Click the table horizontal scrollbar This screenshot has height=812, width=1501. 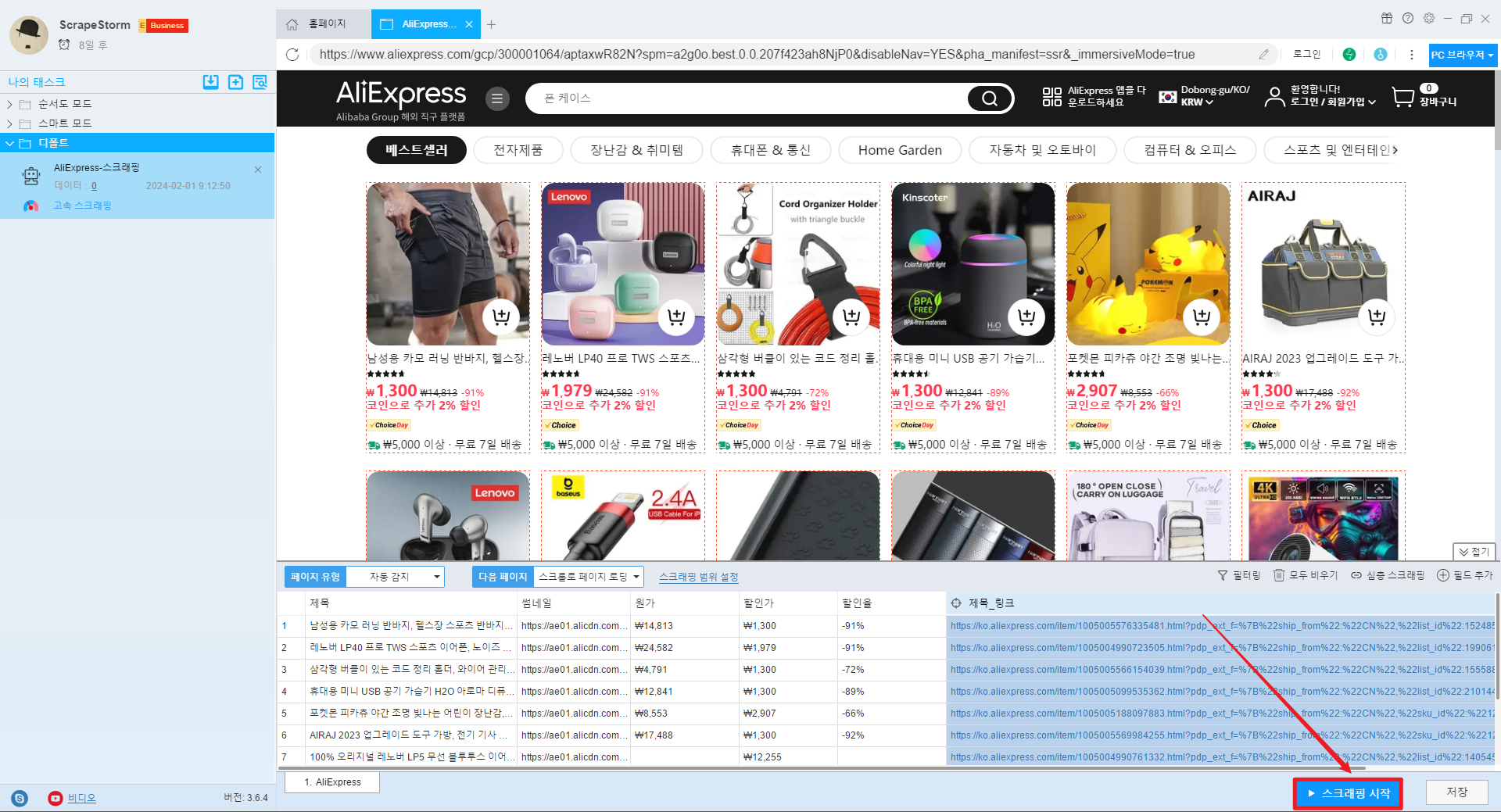pos(821,768)
